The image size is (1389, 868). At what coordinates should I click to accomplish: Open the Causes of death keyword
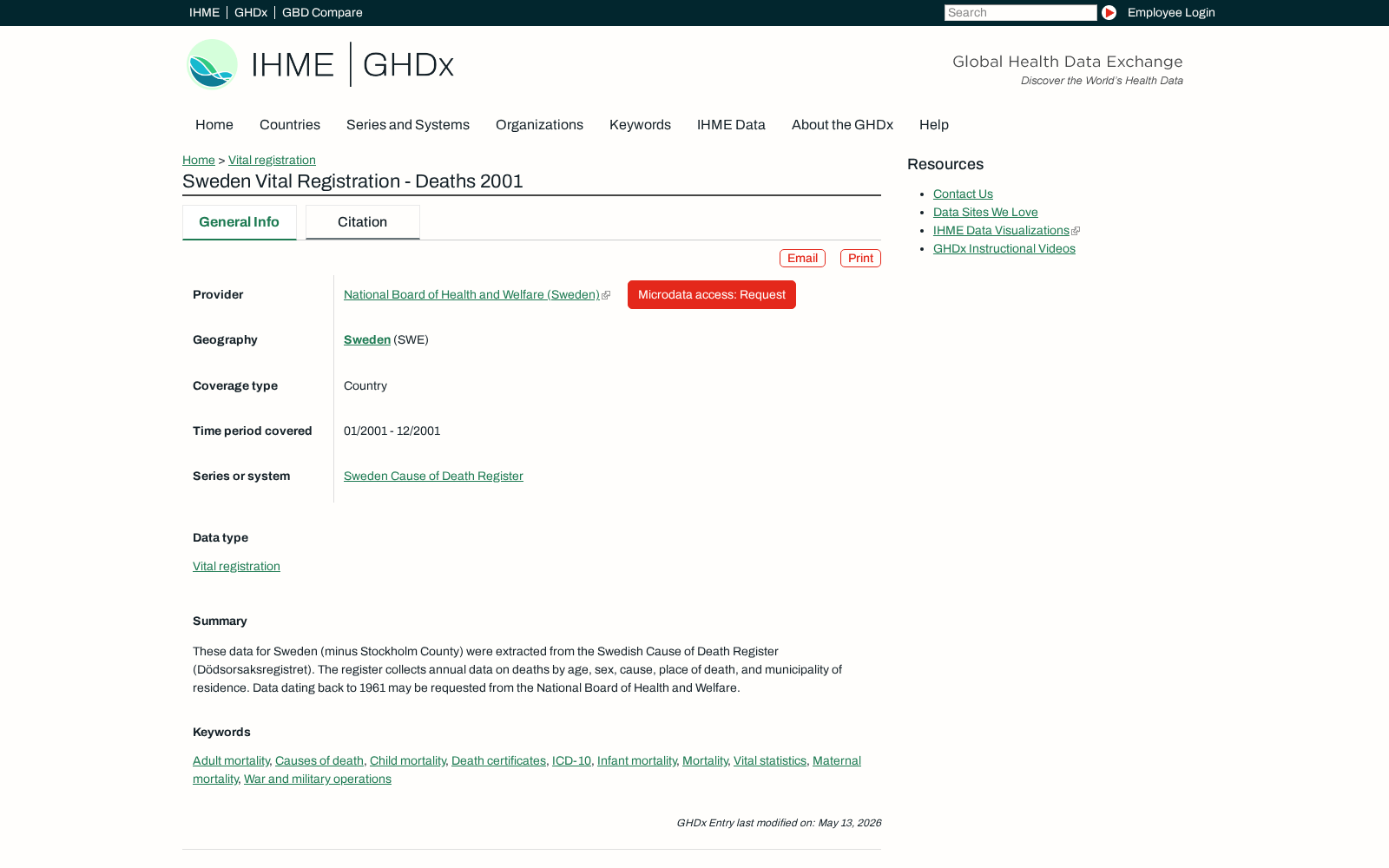click(x=319, y=761)
